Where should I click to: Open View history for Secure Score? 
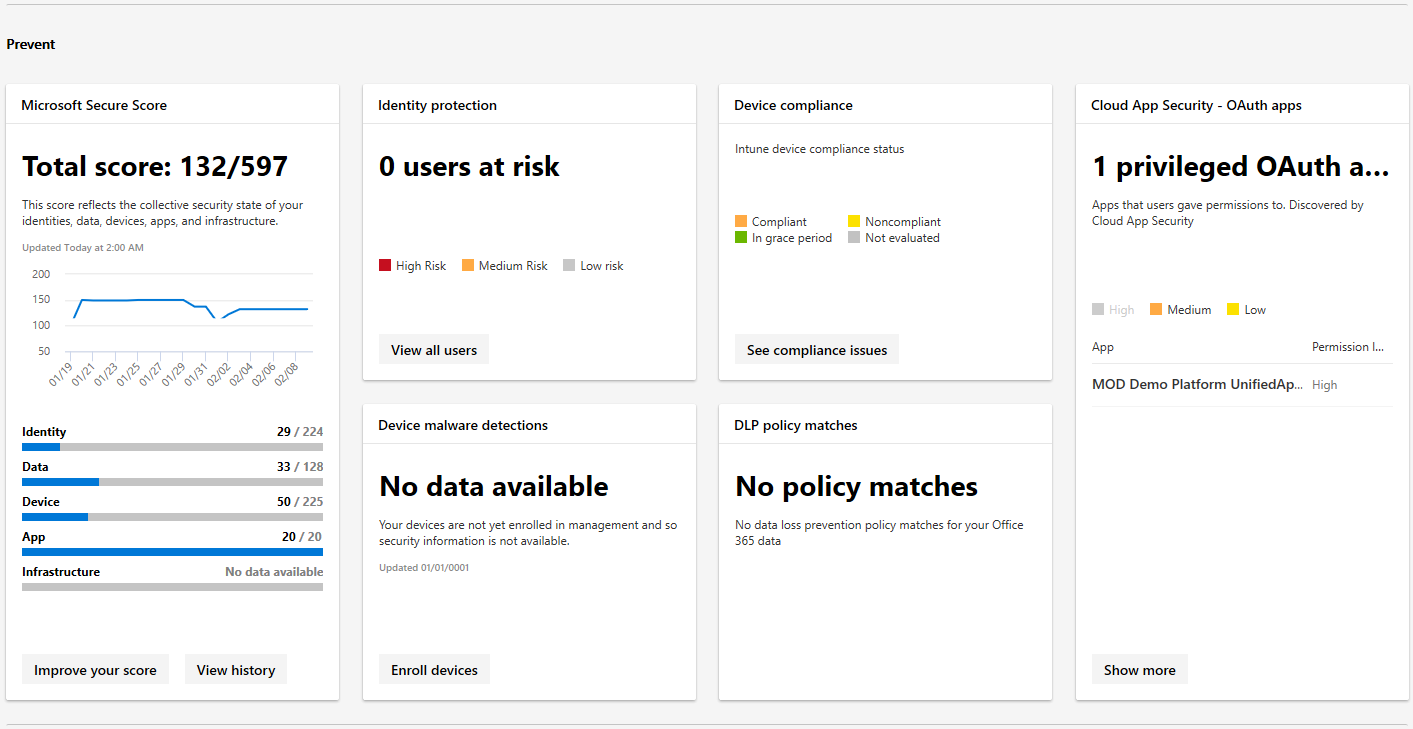[x=236, y=670]
